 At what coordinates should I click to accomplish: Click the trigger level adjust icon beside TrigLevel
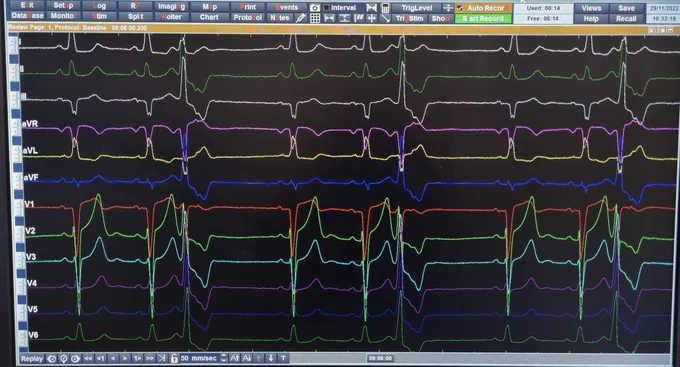[448, 8]
